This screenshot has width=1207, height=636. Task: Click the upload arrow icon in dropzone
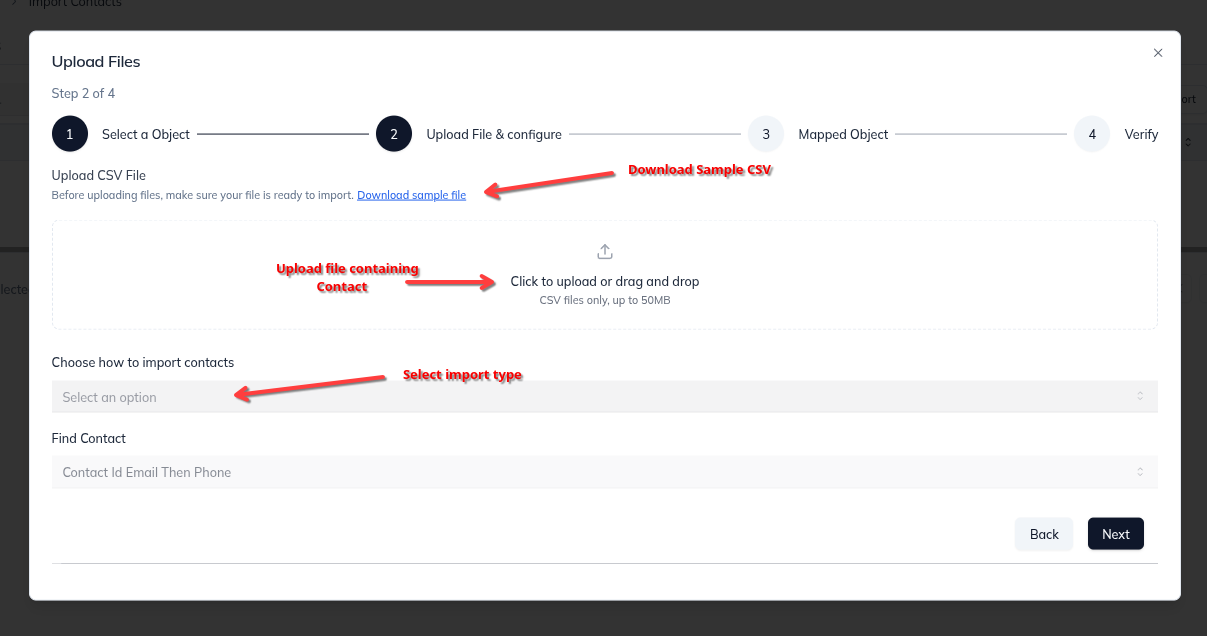[604, 251]
